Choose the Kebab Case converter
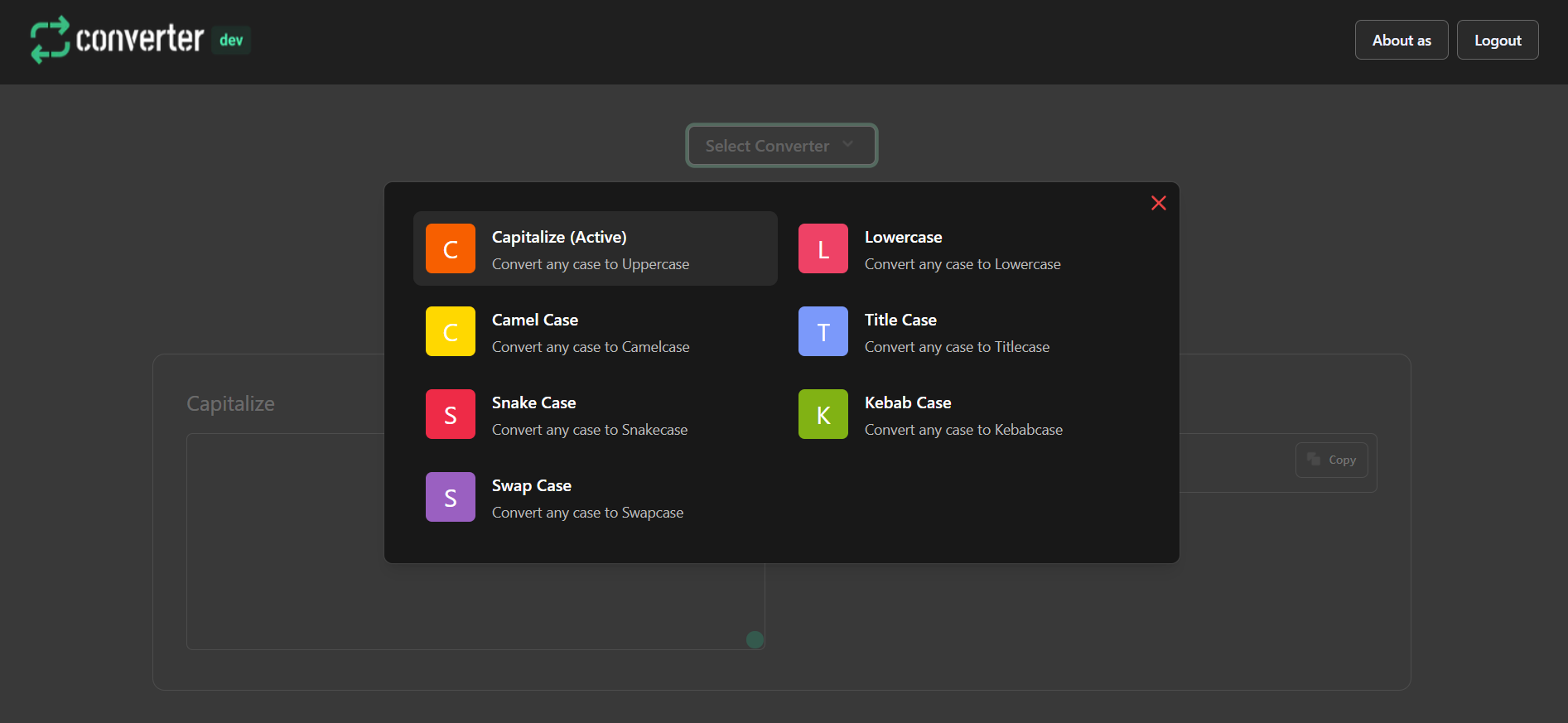This screenshot has height=723, width=1568. [968, 414]
